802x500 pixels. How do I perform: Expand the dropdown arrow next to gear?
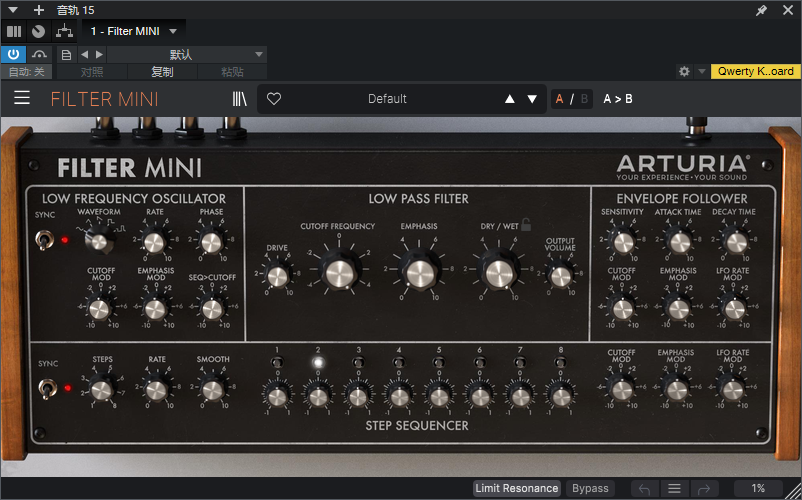tap(702, 72)
